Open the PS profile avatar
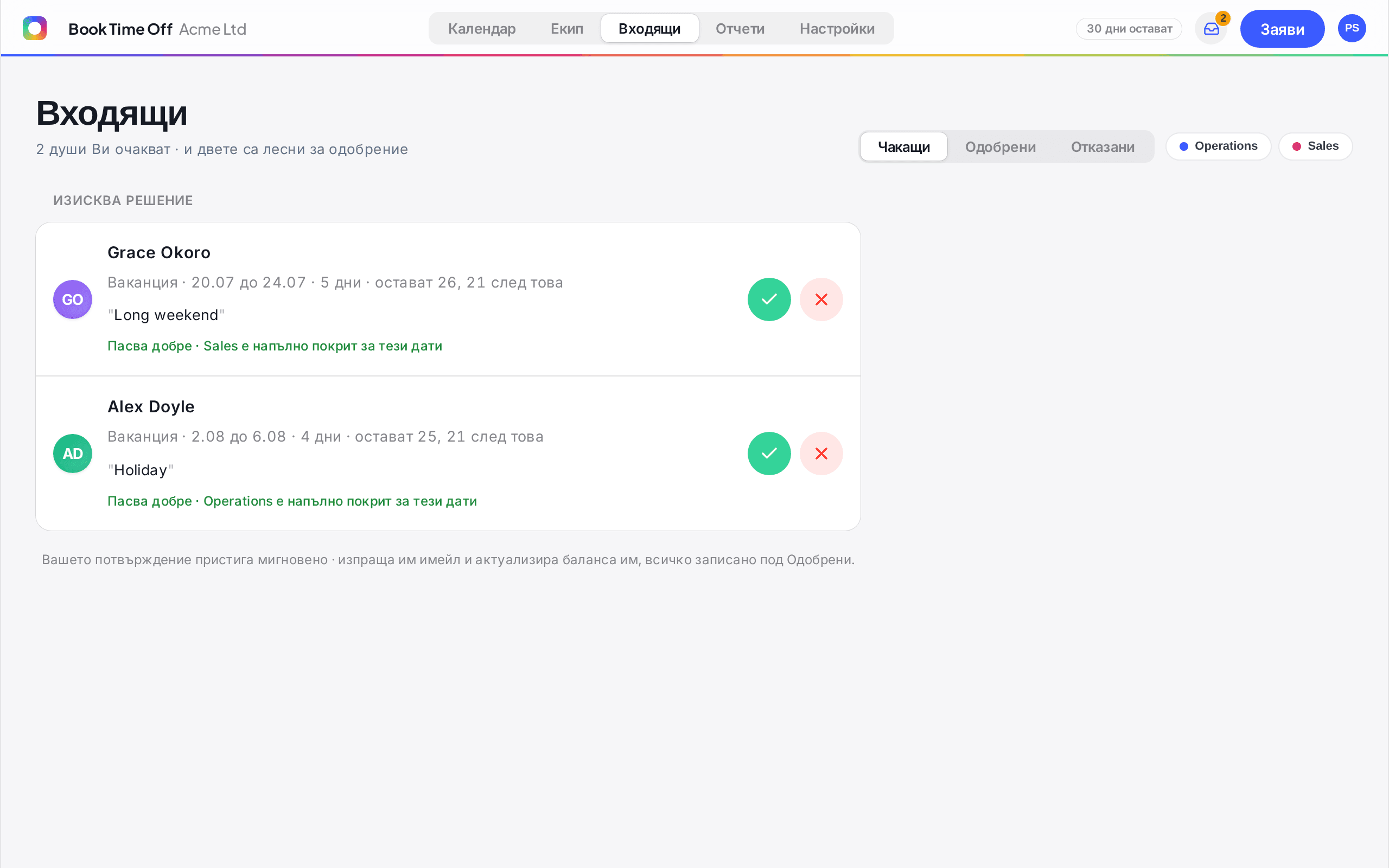The image size is (1389, 868). click(1352, 28)
